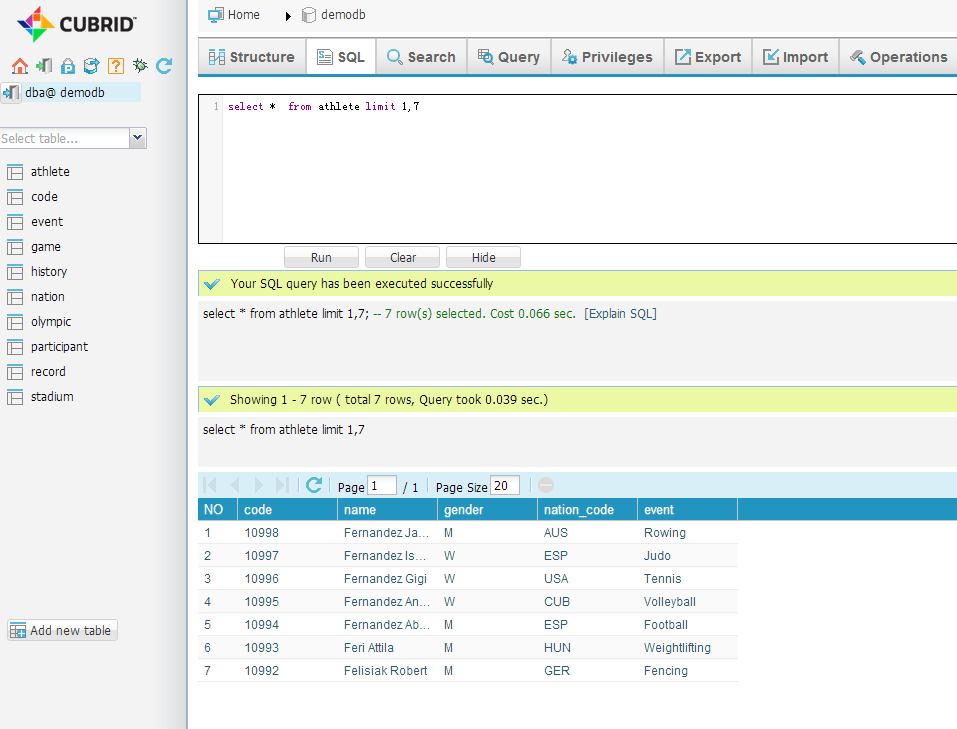
Task: Open the record table
Action: [x=48, y=372]
